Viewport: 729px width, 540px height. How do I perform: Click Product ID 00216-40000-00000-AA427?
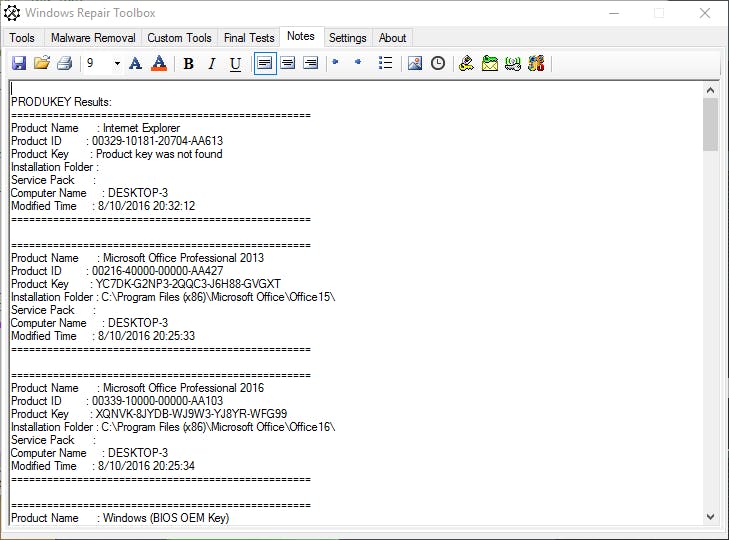(x=158, y=271)
